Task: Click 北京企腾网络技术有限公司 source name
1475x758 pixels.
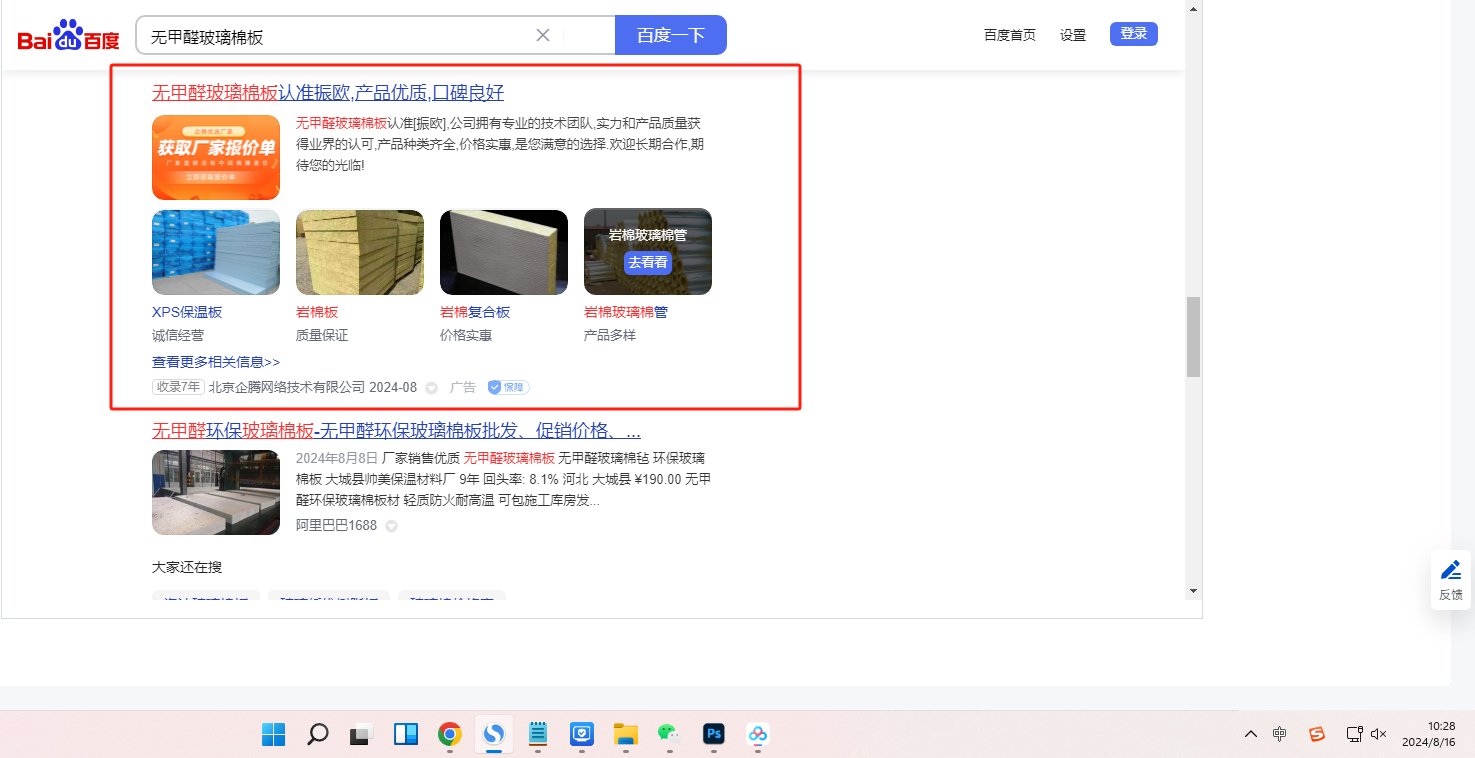Action: pyautogui.click(x=287, y=387)
